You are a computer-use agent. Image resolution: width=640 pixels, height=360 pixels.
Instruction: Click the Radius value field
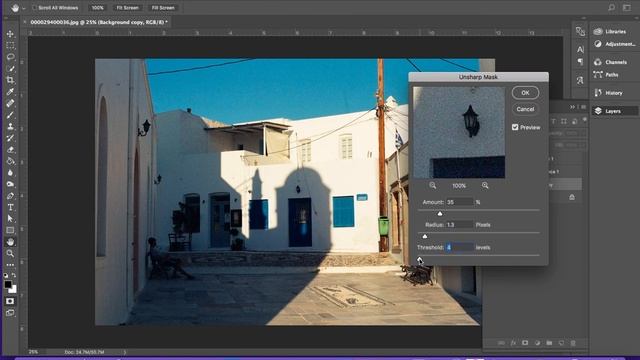coord(460,224)
